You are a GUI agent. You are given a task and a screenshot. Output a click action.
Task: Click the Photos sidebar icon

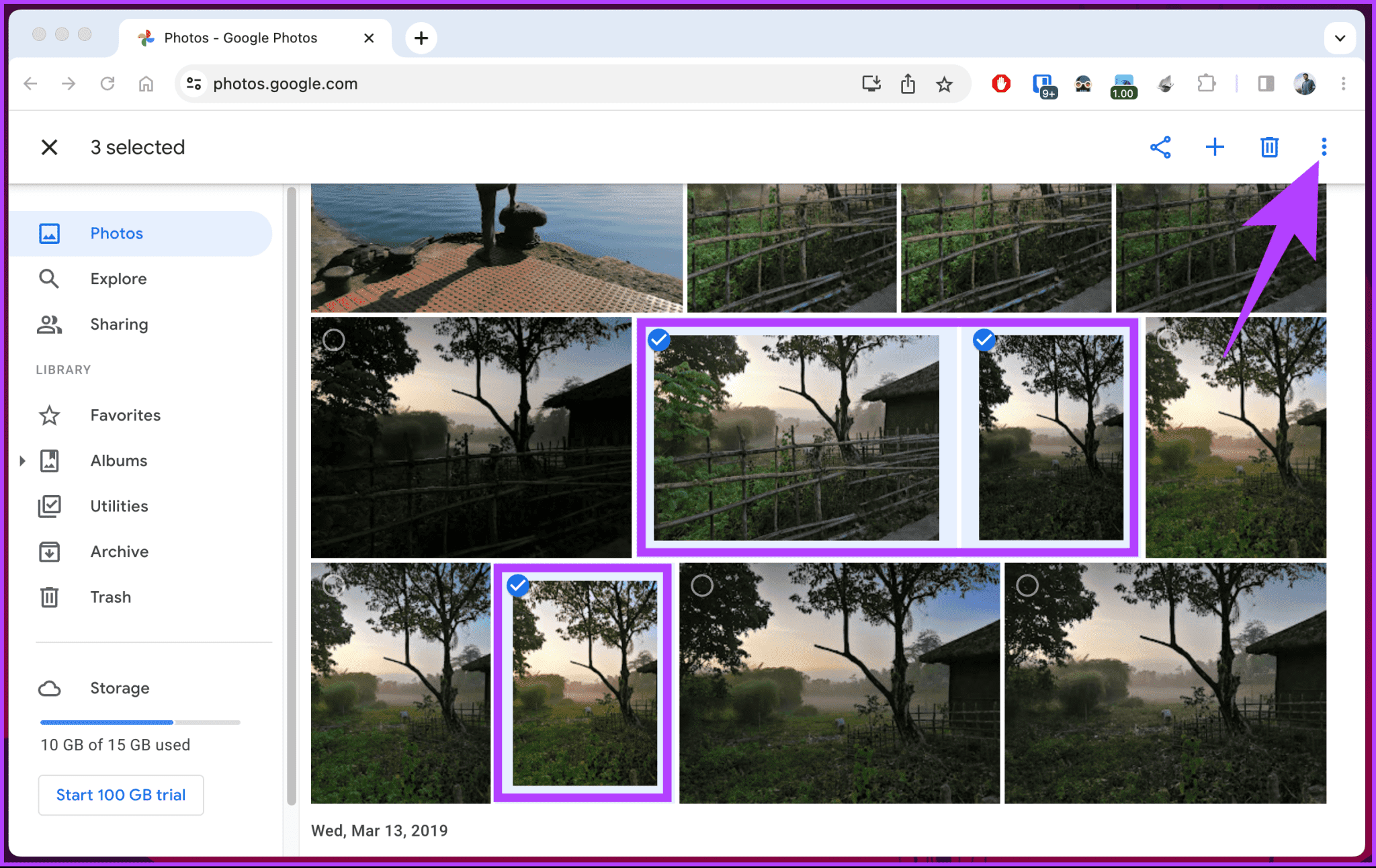49,233
